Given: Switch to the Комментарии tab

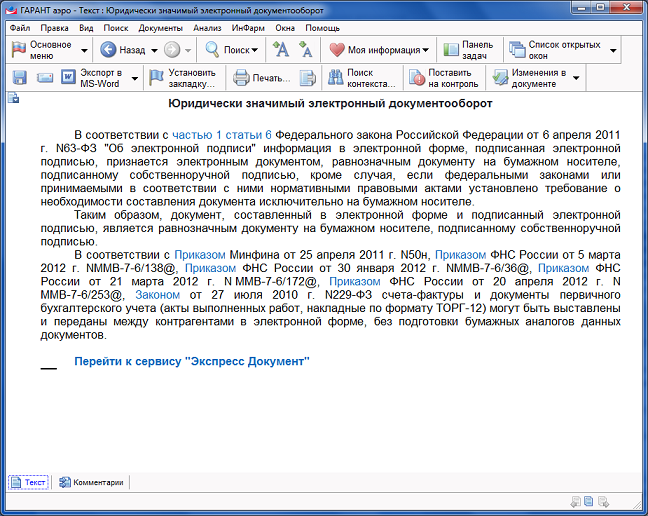Looking at the screenshot, I should (95, 482).
